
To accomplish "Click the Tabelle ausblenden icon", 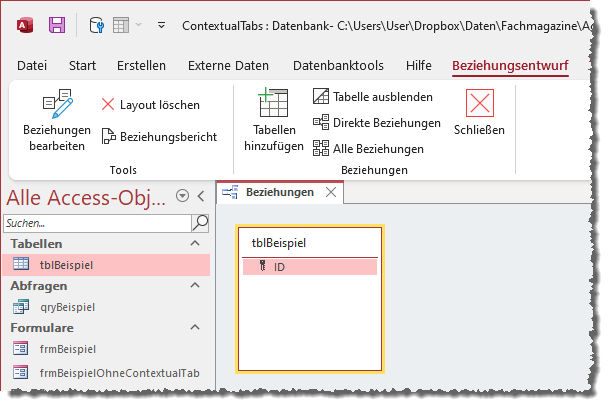I will 321,96.
